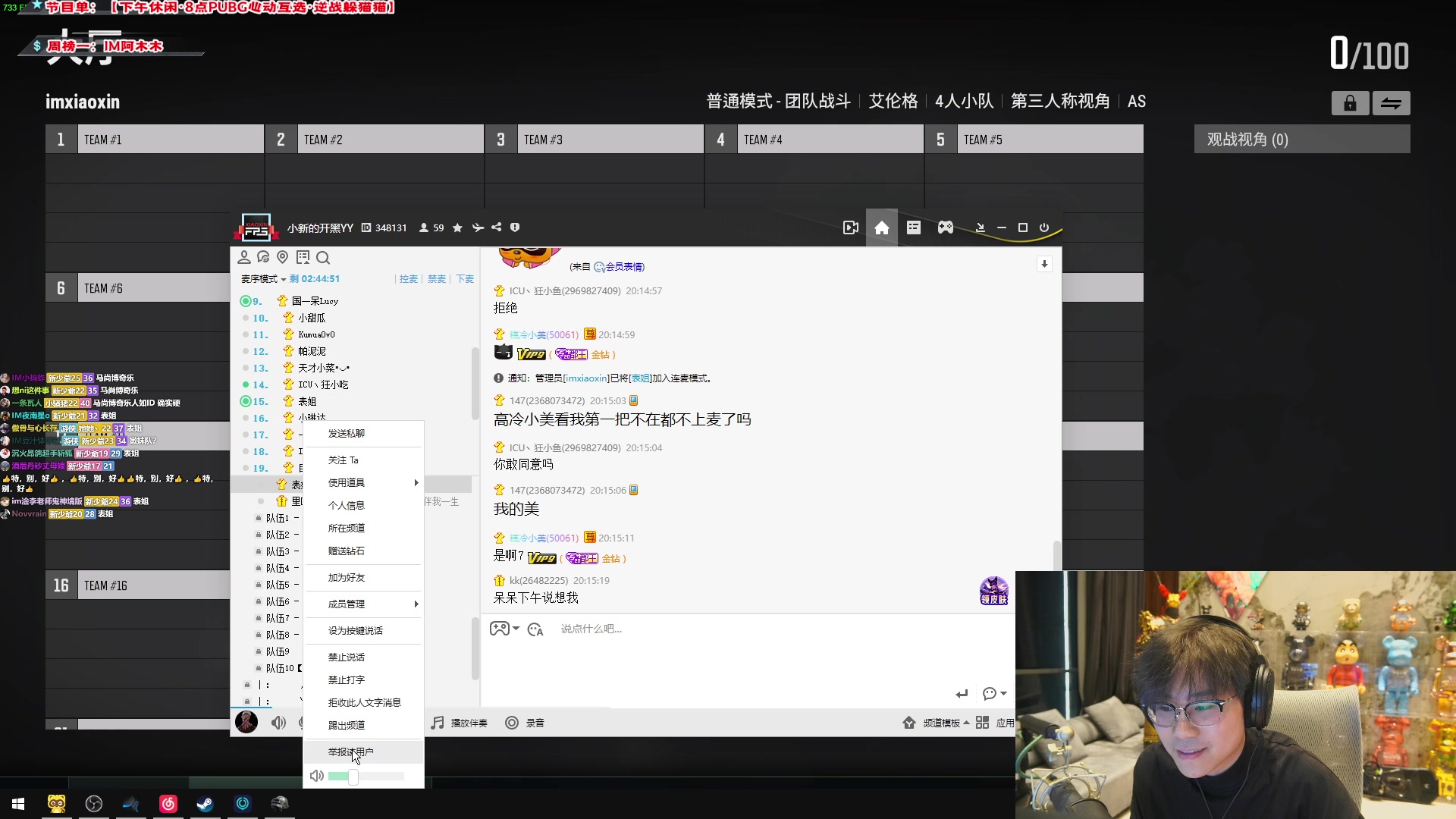Viewport: 1456px width, 819px height.
Task: Click the mini-mode arrow icon in YY header
Action: (980, 227)
